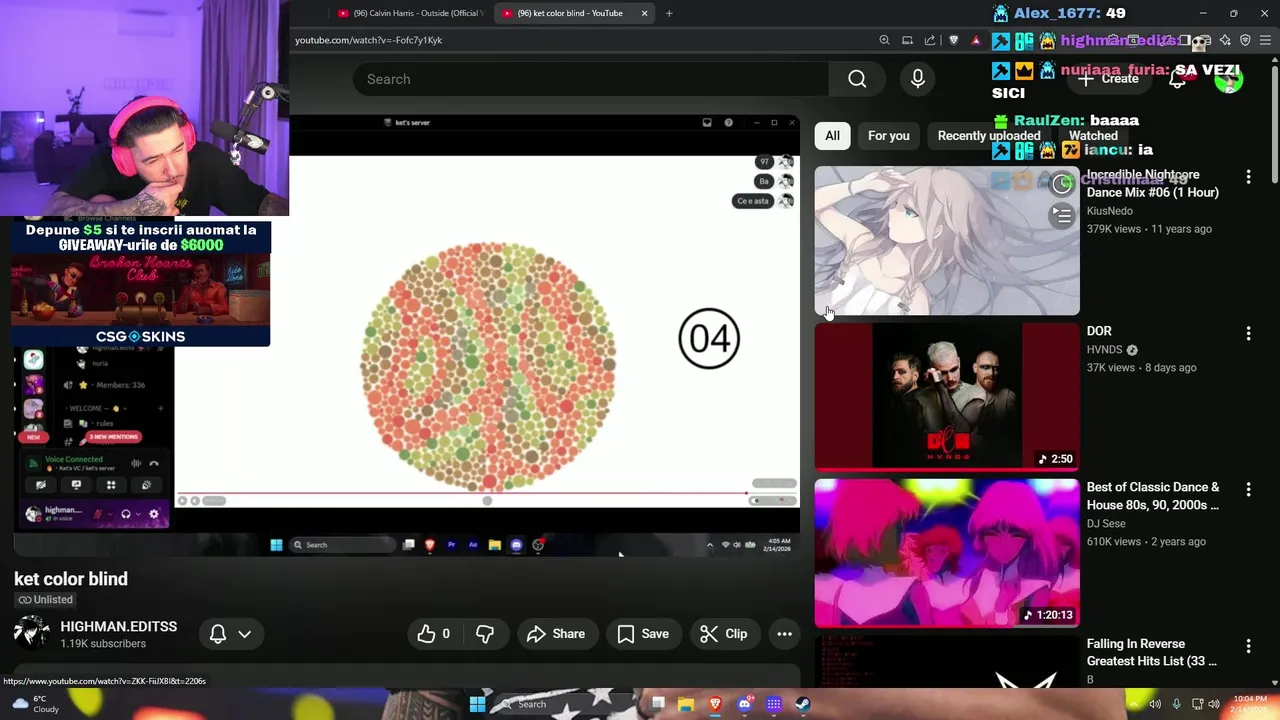Open Discord from the taskbar

coord(744,704)
